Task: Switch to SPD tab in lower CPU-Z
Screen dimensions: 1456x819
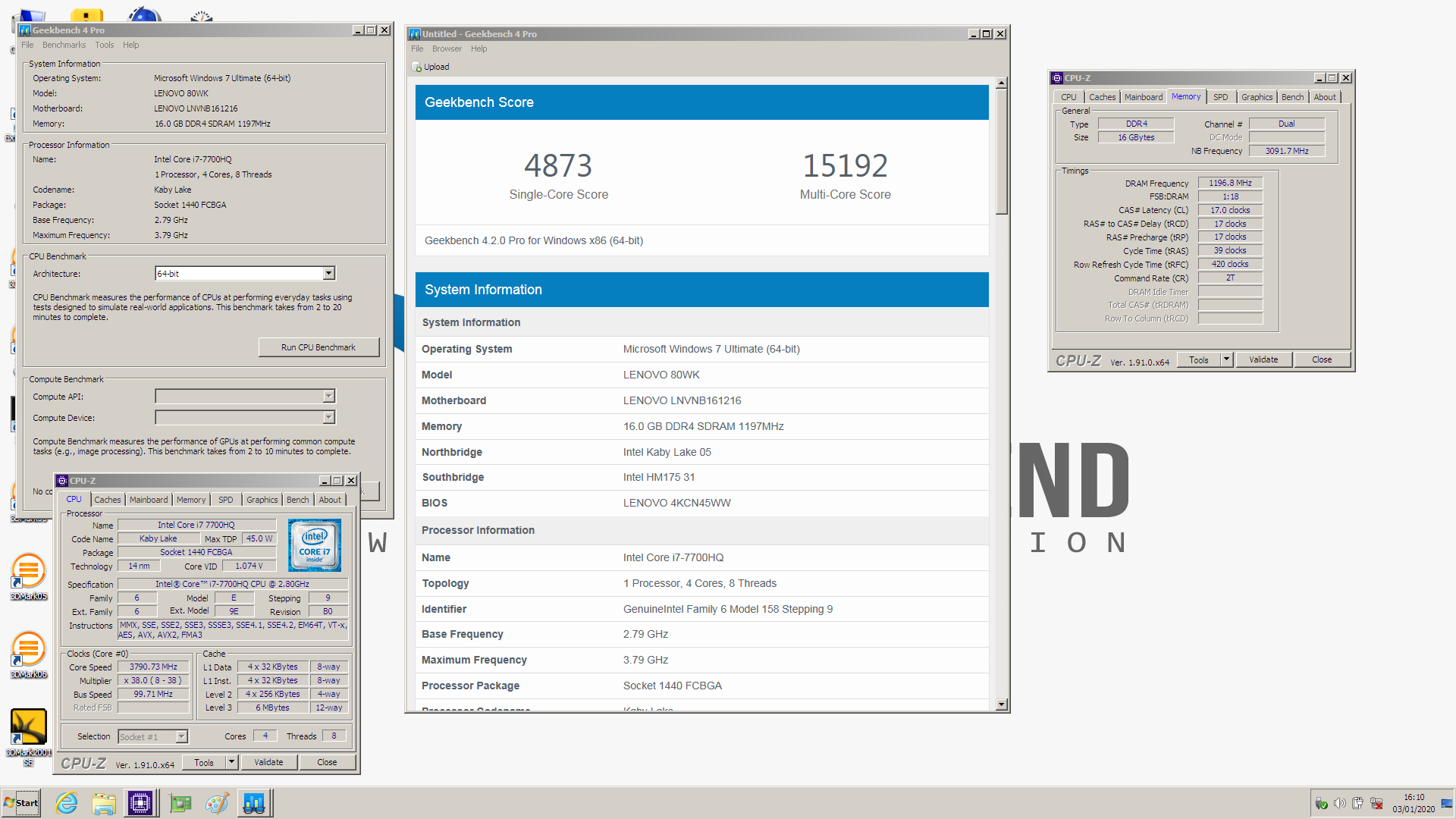Action: coord(226,500)
